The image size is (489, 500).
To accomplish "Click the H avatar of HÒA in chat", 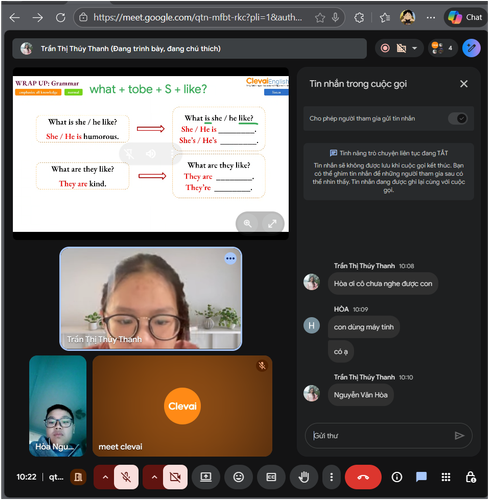I will click(x=311, y=325).
